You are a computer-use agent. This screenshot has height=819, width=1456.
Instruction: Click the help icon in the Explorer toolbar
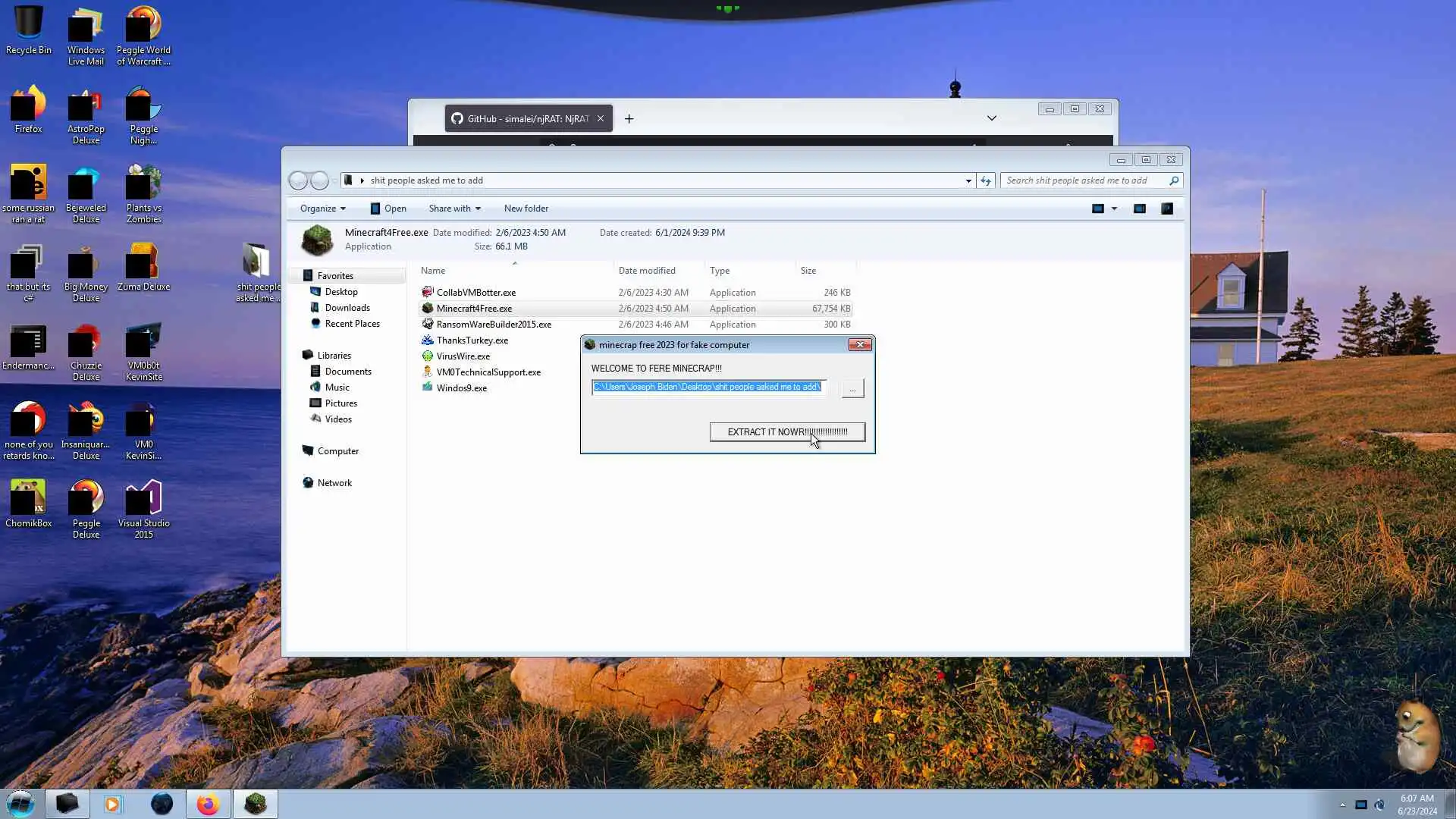pos(1167,209)
